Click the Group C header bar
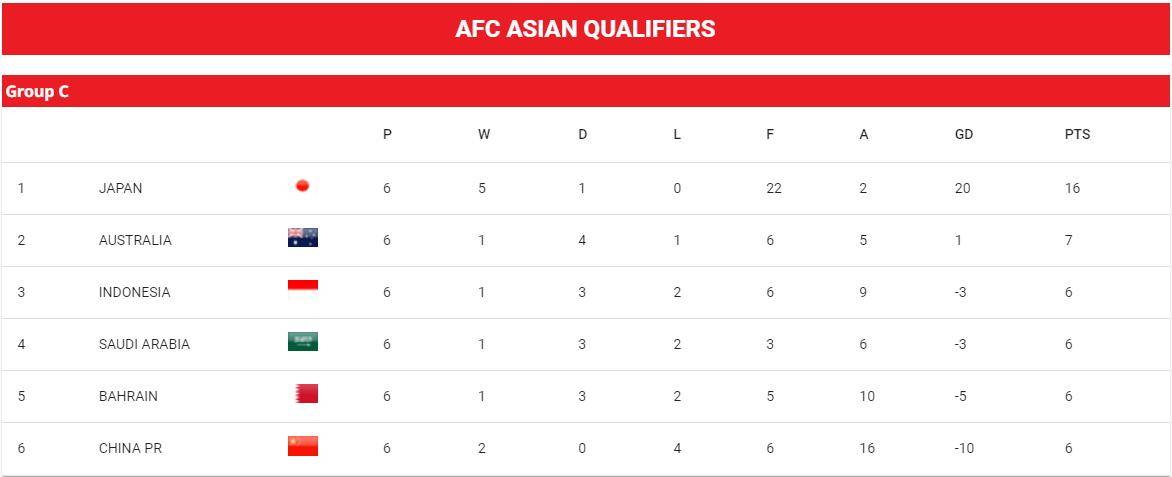 586,91
